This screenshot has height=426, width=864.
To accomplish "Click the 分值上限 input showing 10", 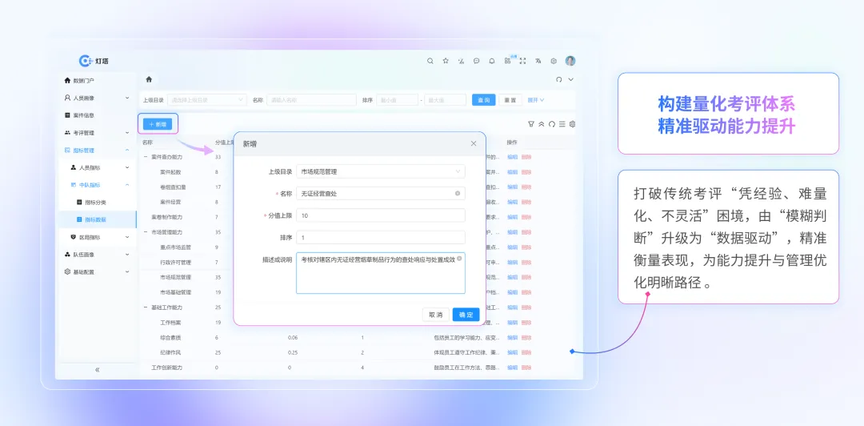I will (380, 215).
